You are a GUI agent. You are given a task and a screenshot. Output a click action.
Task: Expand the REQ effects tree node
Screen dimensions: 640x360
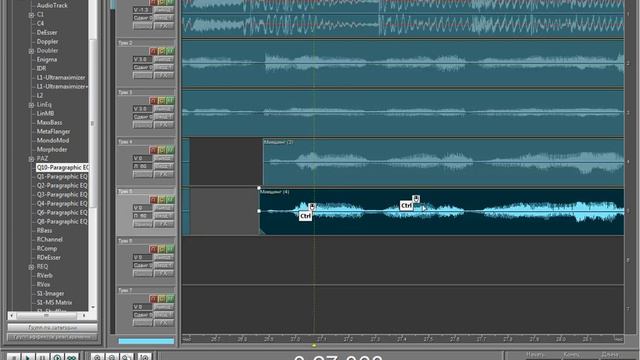[x=31, y=267]
